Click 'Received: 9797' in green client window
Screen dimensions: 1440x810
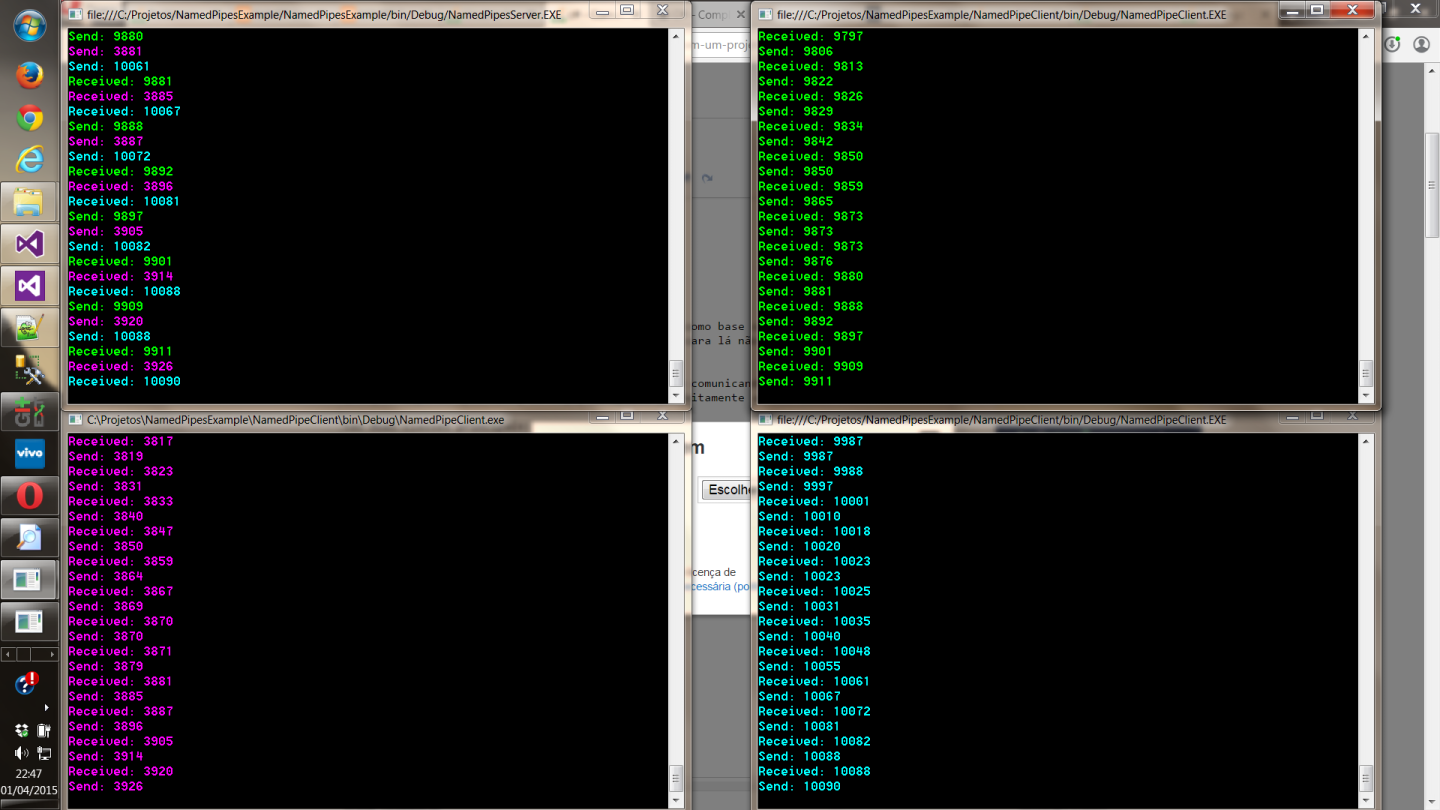pos(810,36)
